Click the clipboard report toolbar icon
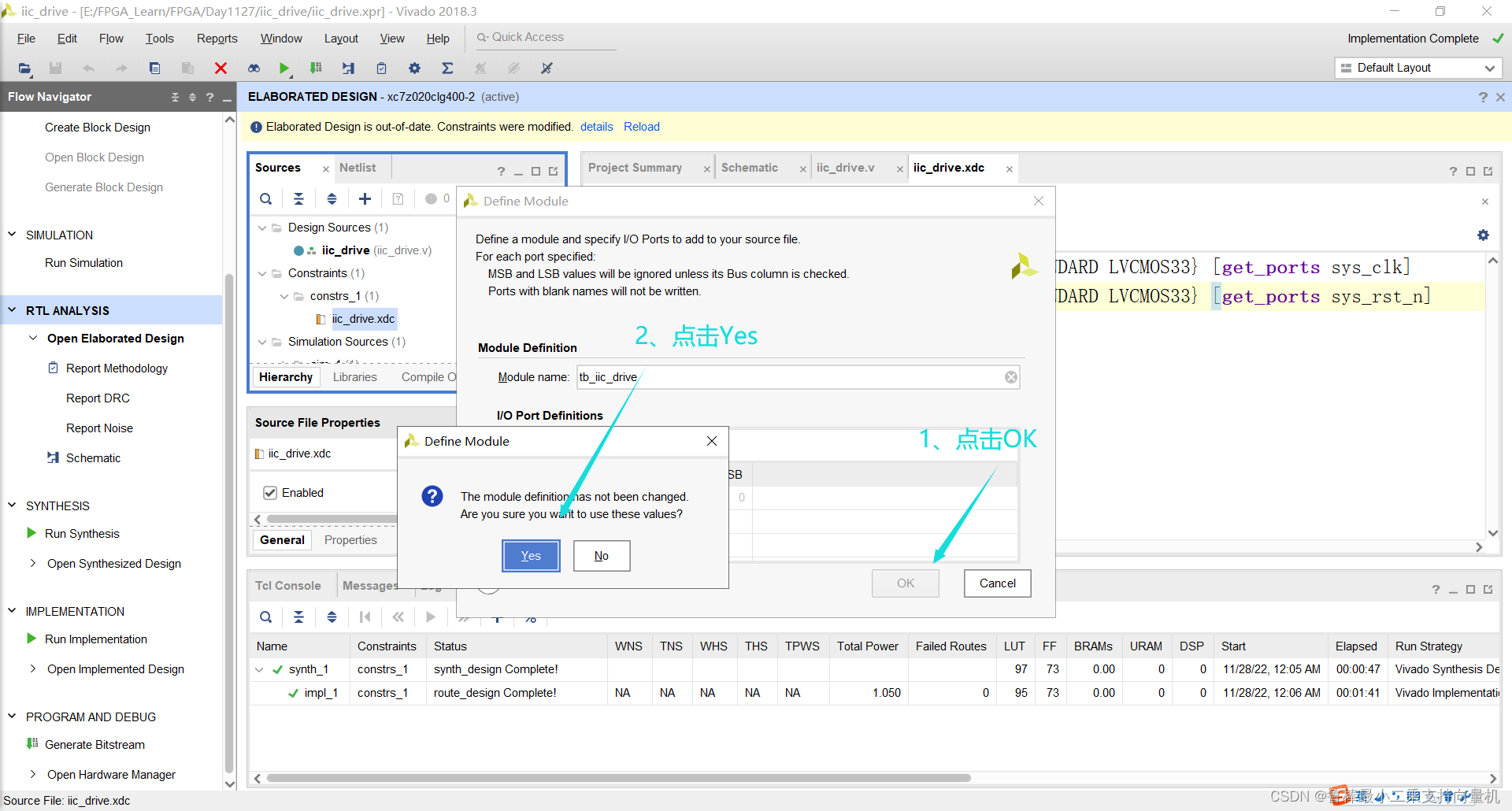Viewport: 1512px width, 811px height. point(381,69)
